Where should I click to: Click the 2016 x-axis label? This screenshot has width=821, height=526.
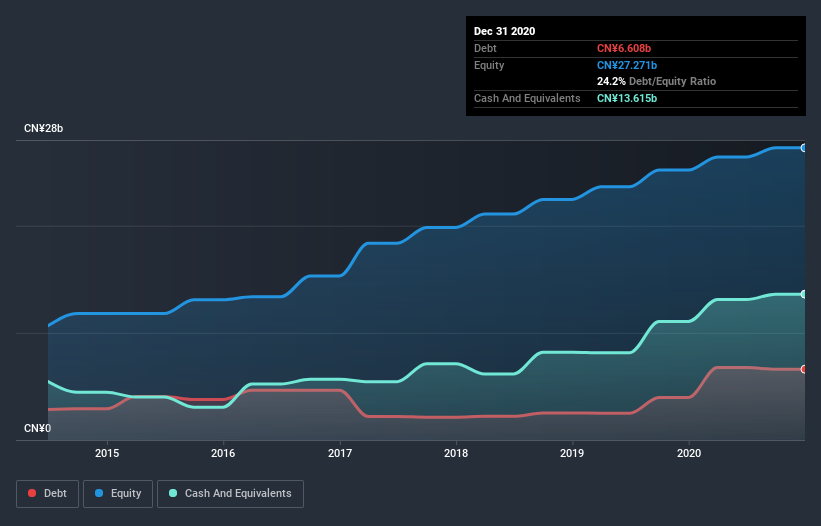[223, 453]
